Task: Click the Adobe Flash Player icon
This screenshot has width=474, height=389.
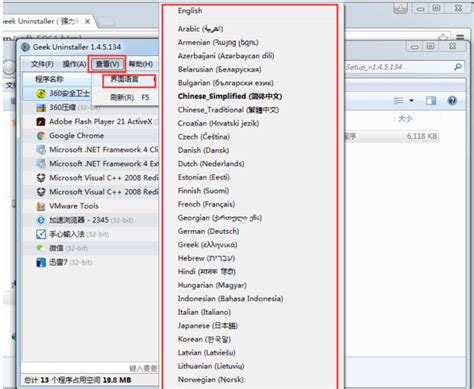Action: (x=41, y=122)
